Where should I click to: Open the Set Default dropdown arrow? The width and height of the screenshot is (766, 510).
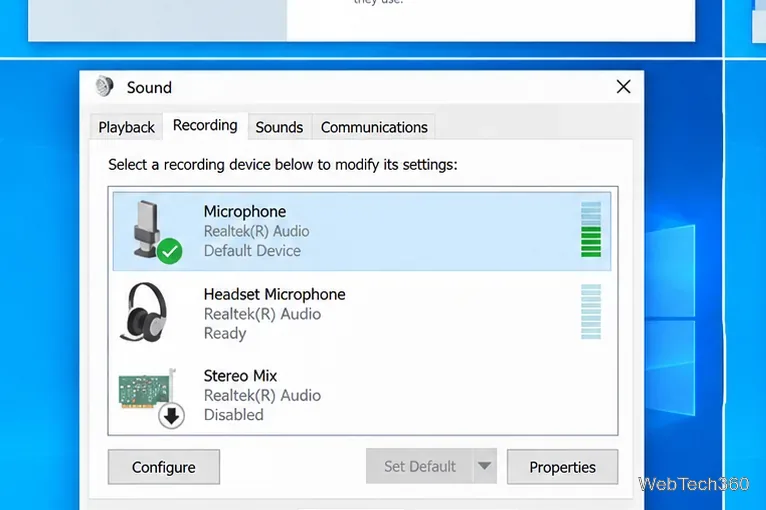coord(485,467)
